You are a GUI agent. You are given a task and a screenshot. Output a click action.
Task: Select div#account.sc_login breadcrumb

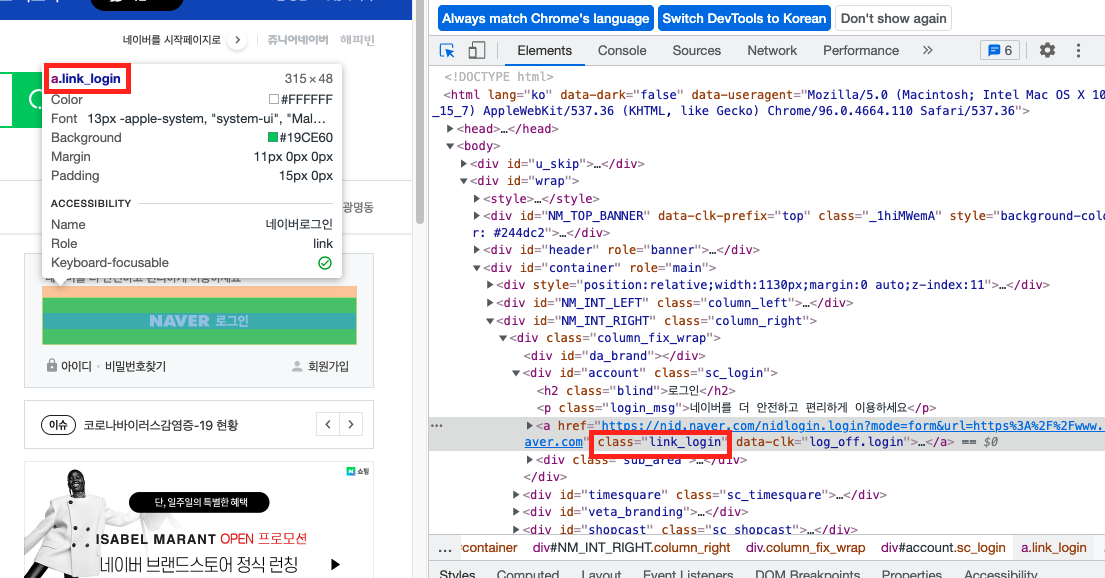click(x=943, y=548)
